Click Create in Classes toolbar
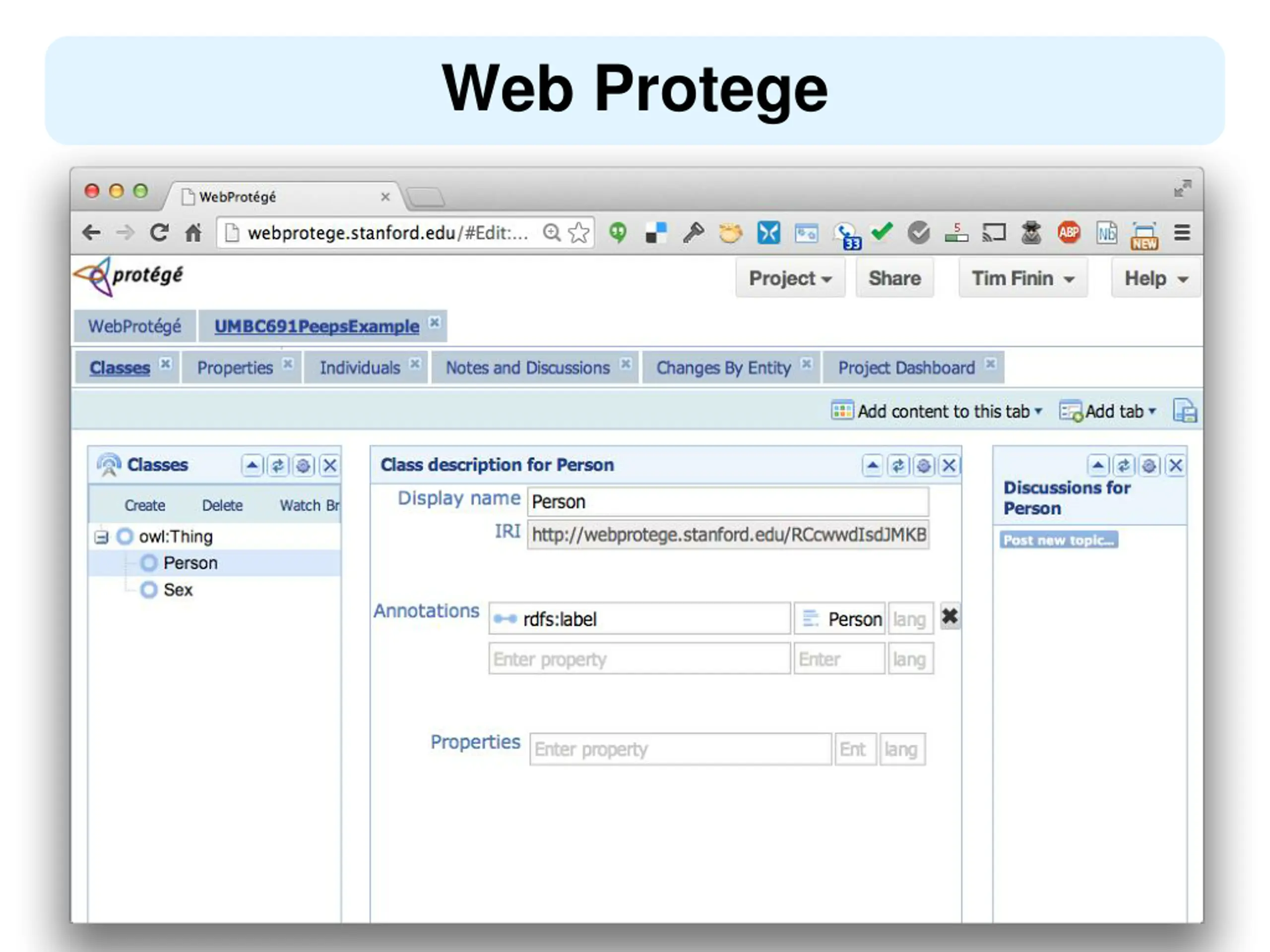 [145, 505]
